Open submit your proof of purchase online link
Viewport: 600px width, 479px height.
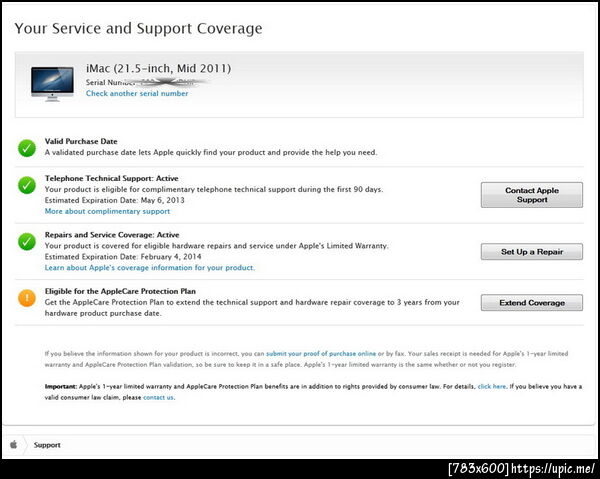[x=321, y=354]
